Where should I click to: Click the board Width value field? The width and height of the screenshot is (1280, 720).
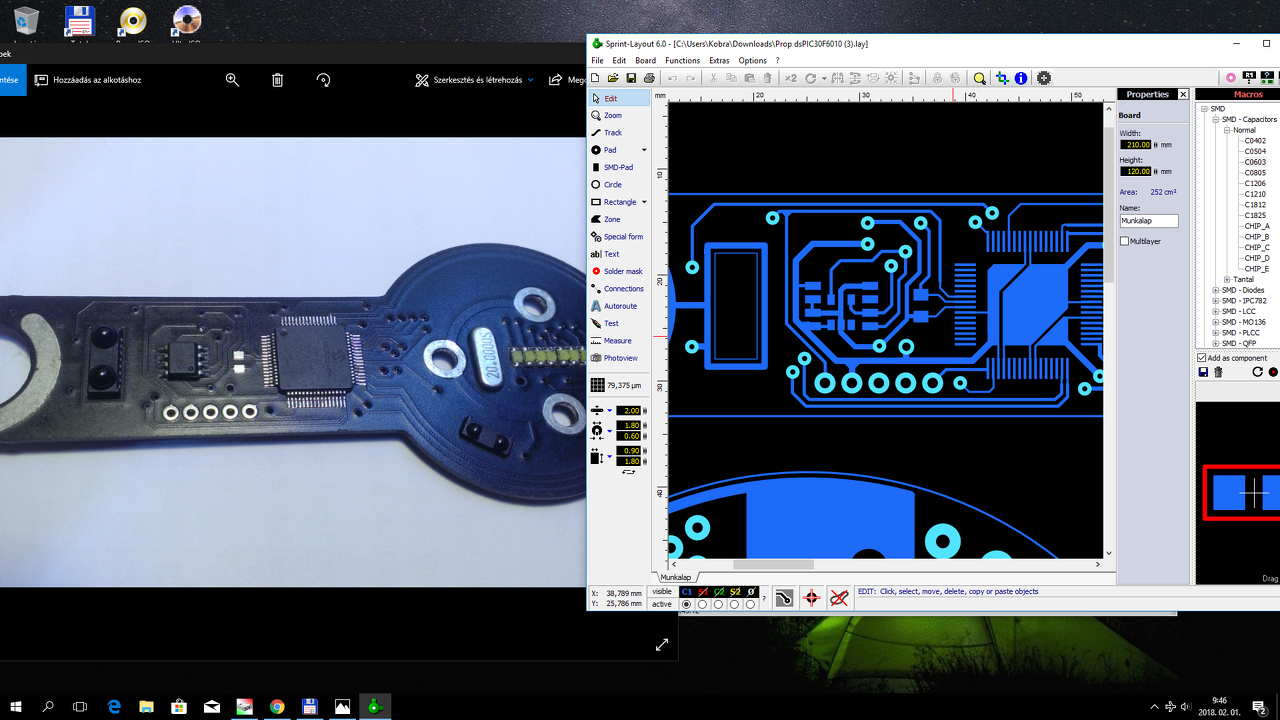[1136, 145]
